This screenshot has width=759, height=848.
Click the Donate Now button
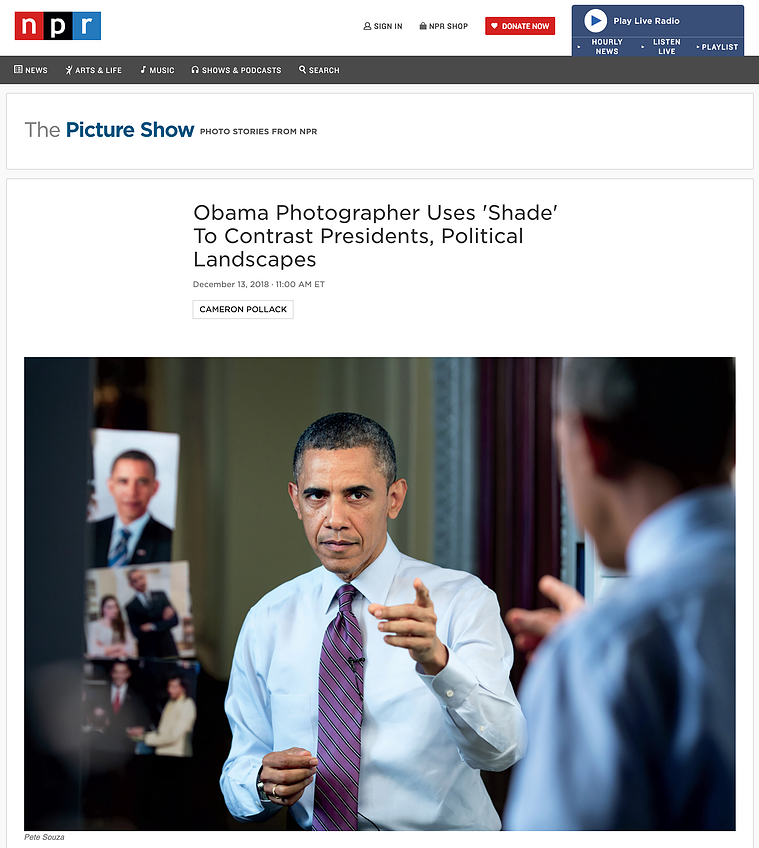click(x=520, y=26)
